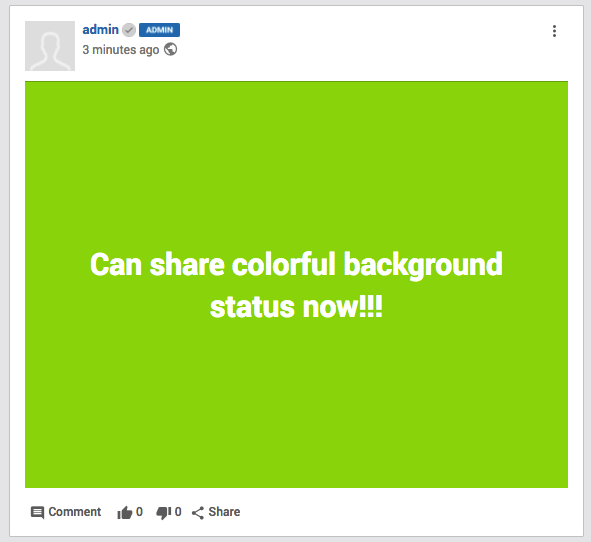
Task: Like the post with the thumbs-up icon
Action: click(124, 513)
